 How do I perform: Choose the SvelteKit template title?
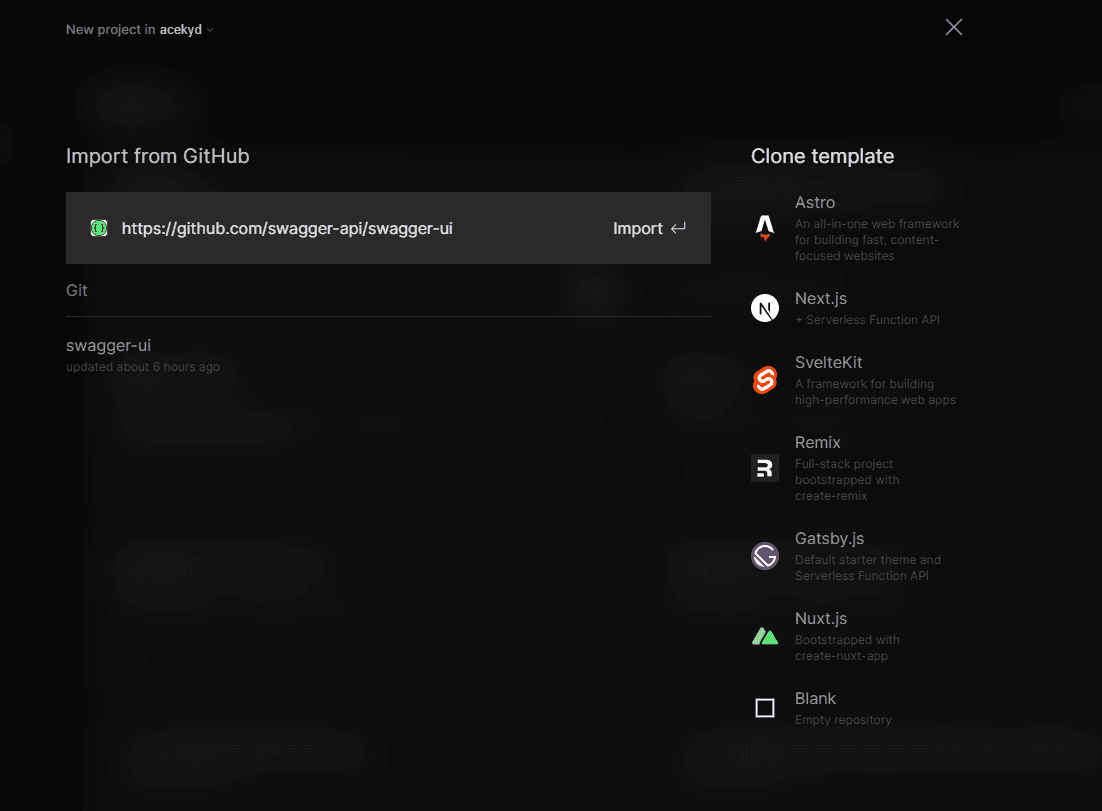(828, 363)
